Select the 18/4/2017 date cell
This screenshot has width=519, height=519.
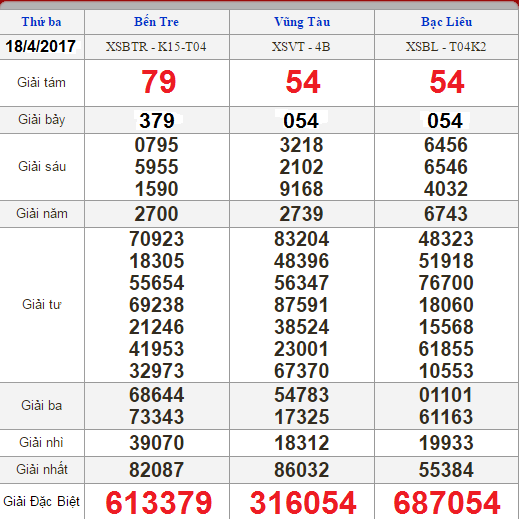point(41,46)
